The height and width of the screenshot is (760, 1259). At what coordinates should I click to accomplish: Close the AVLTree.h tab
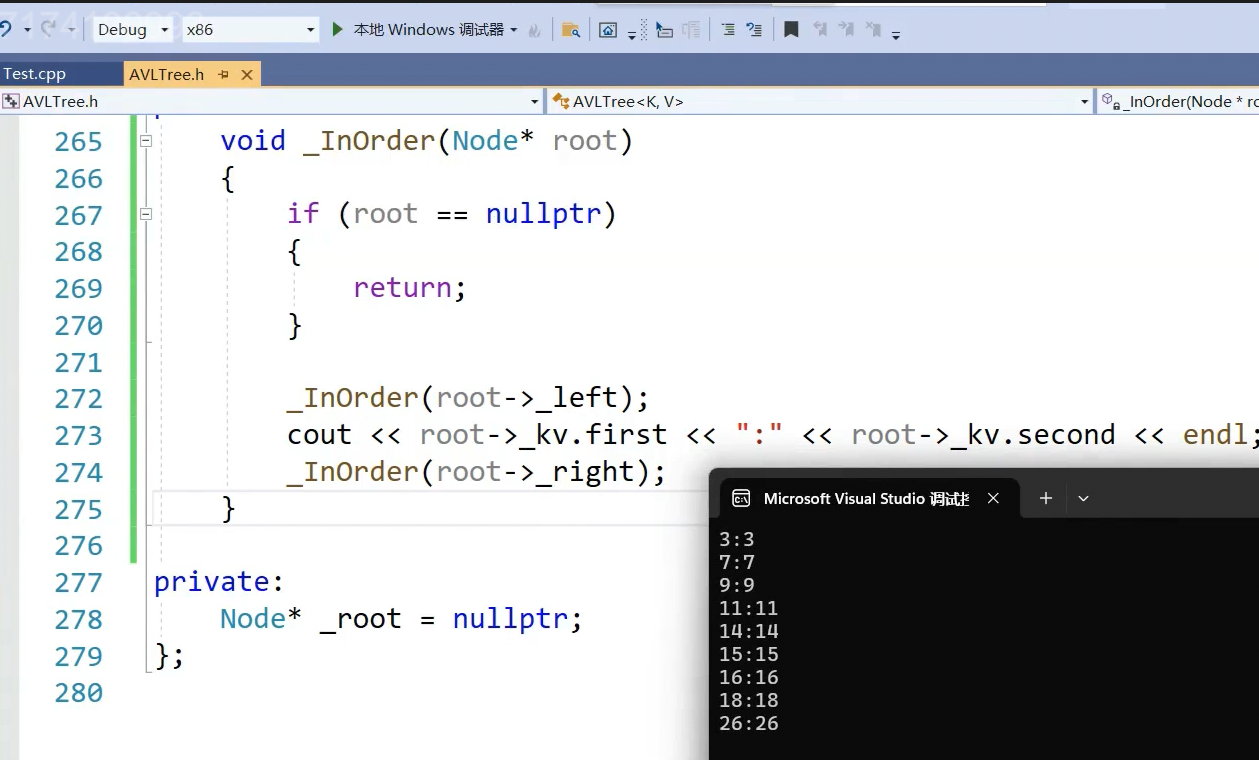coord(247,75)
